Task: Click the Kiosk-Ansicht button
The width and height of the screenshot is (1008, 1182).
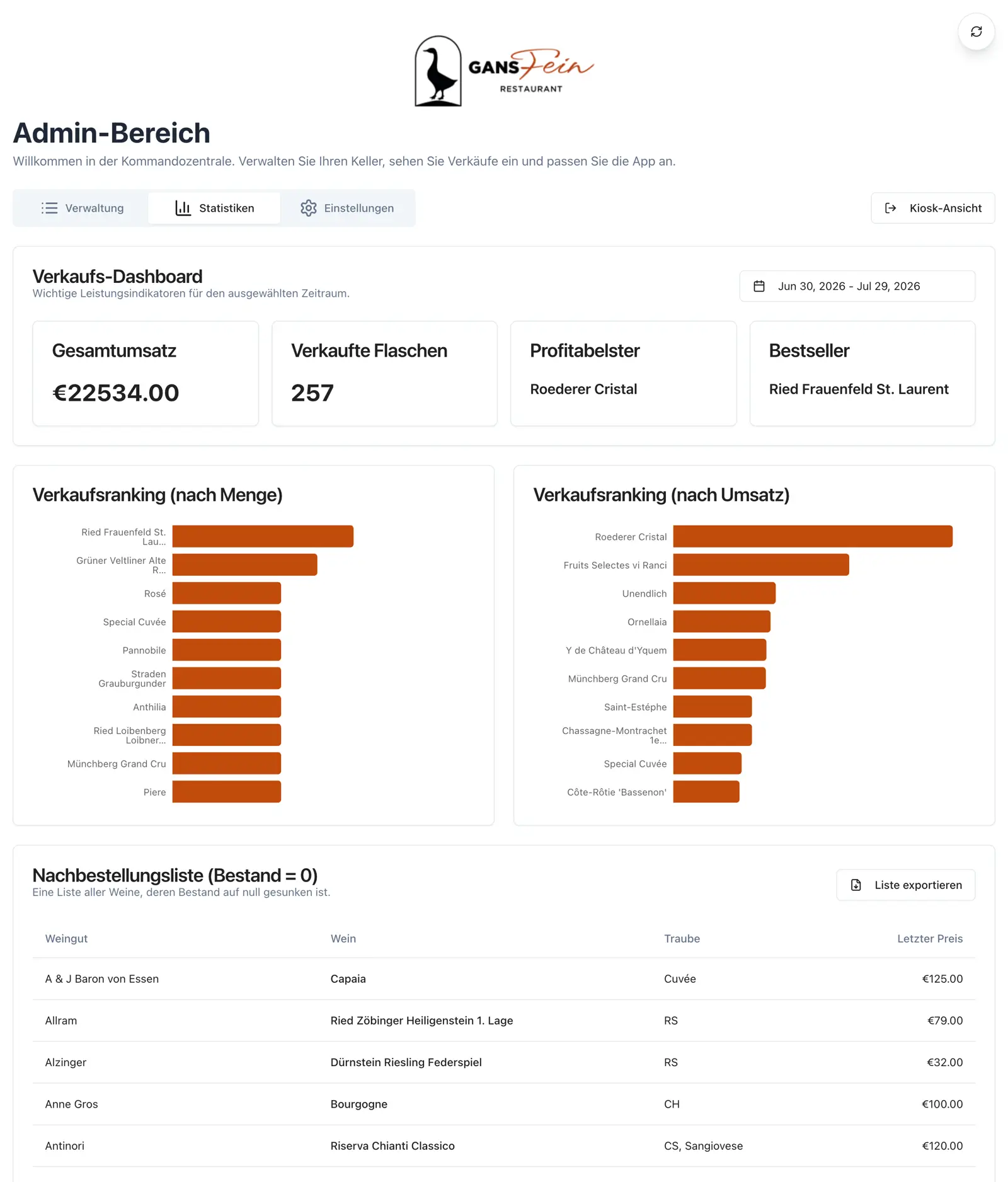Action: pyautogui.click(x=932, y=208)
